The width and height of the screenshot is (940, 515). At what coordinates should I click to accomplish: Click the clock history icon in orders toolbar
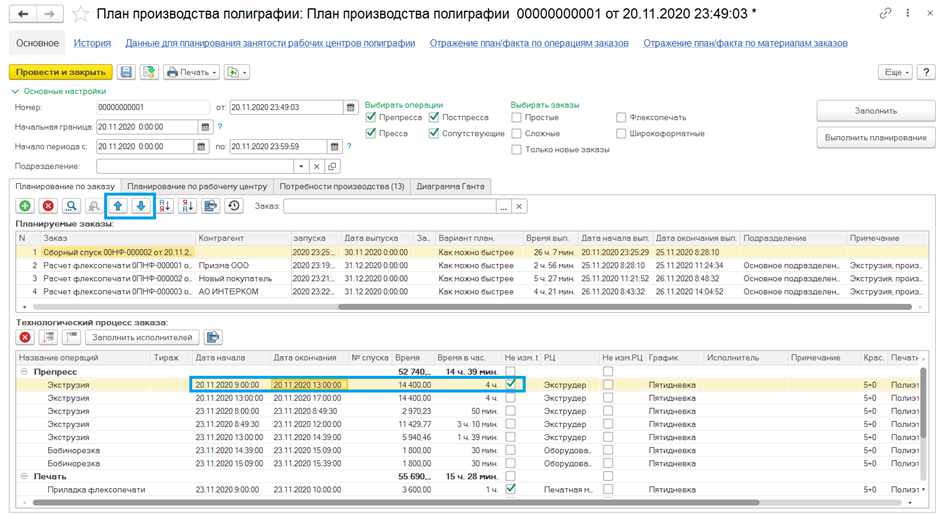234,206
